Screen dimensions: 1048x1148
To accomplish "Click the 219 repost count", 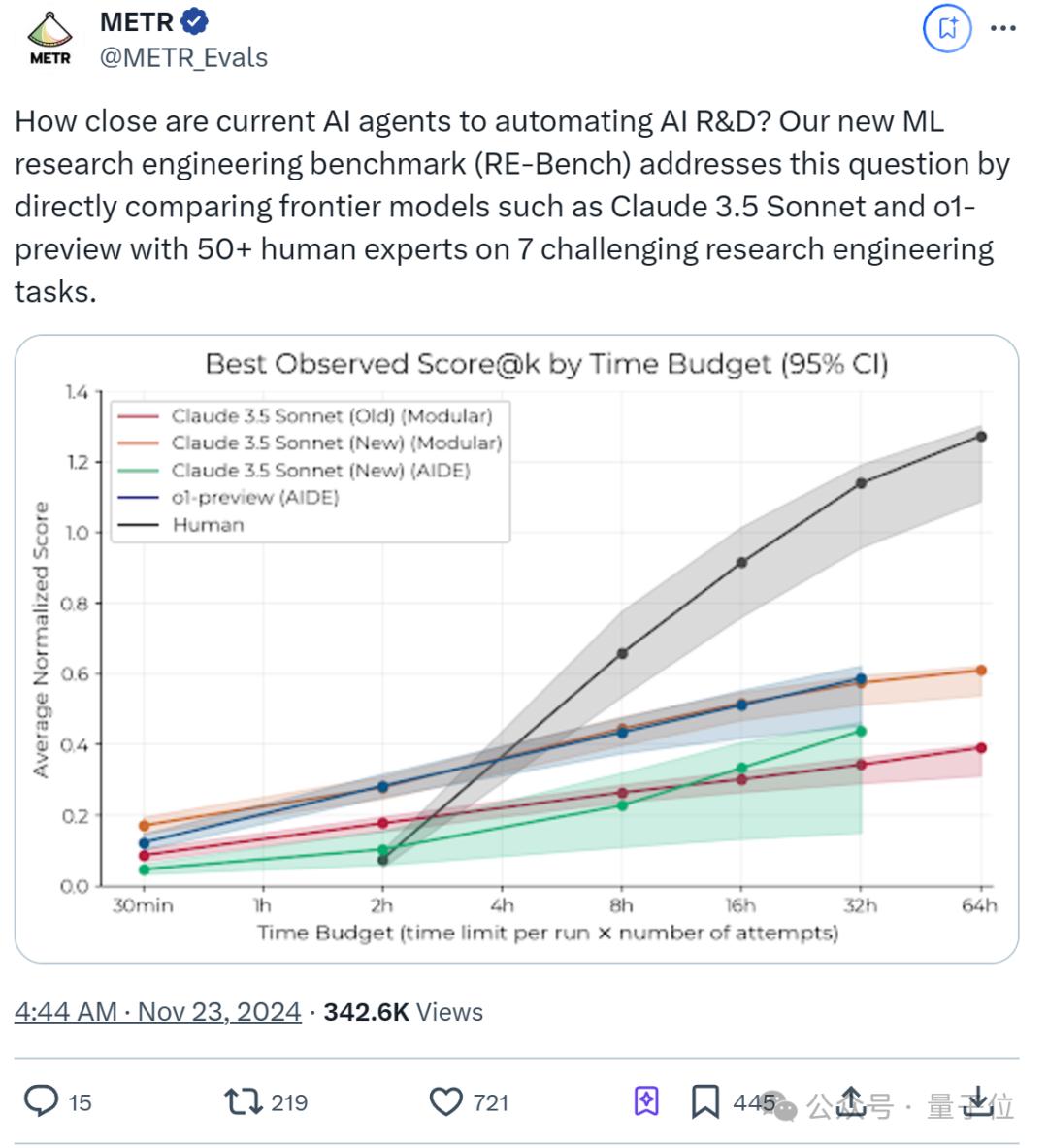I will point(289,1102).
